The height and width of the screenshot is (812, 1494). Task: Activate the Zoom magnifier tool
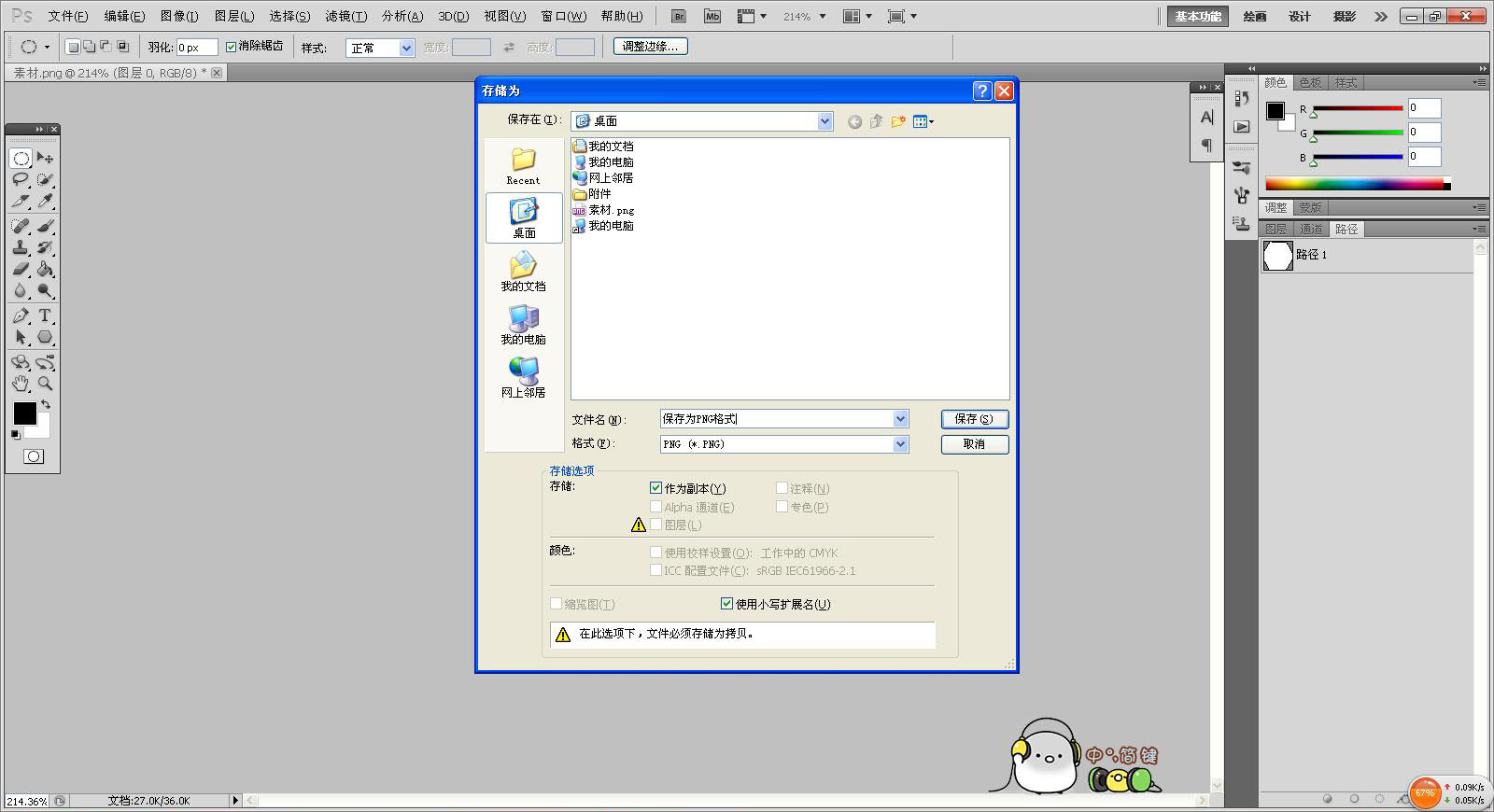[x=45, y=384]
